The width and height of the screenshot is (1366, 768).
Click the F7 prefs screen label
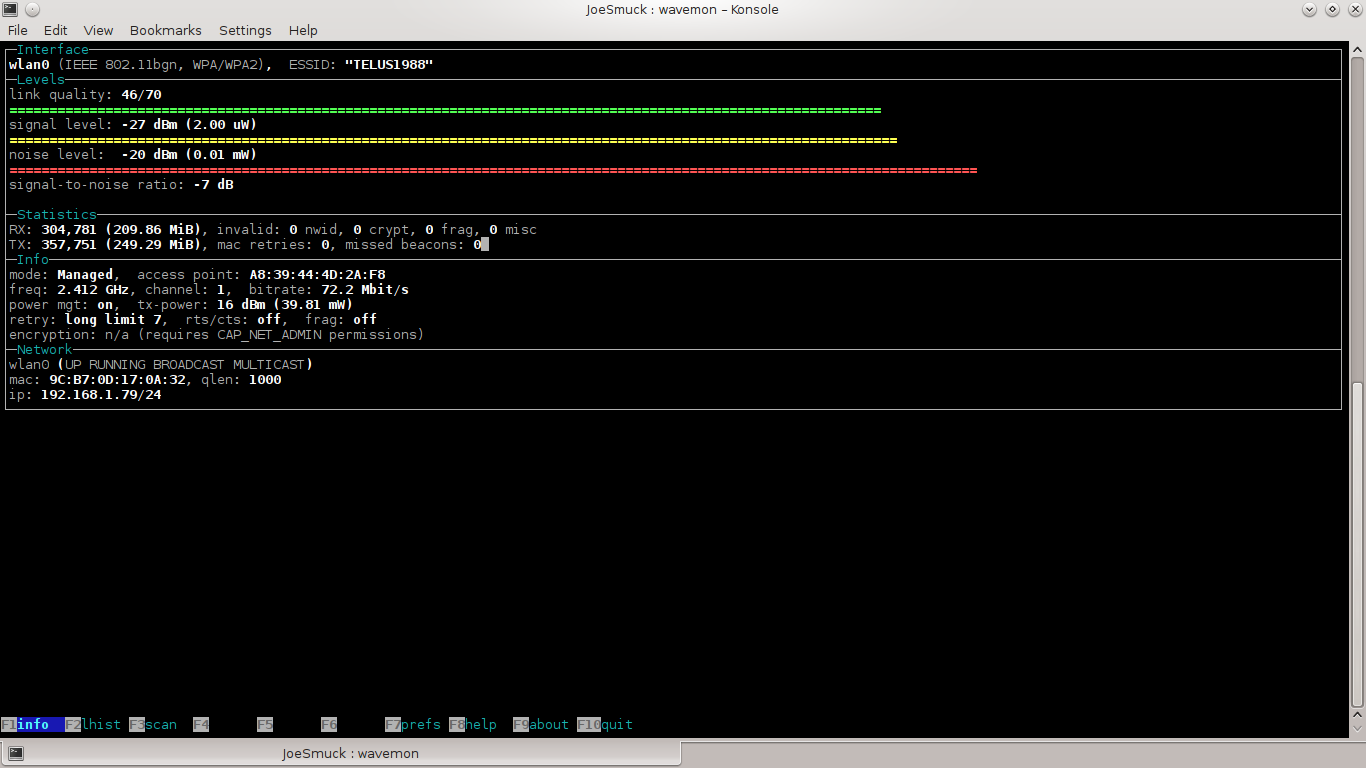(413, 725)
